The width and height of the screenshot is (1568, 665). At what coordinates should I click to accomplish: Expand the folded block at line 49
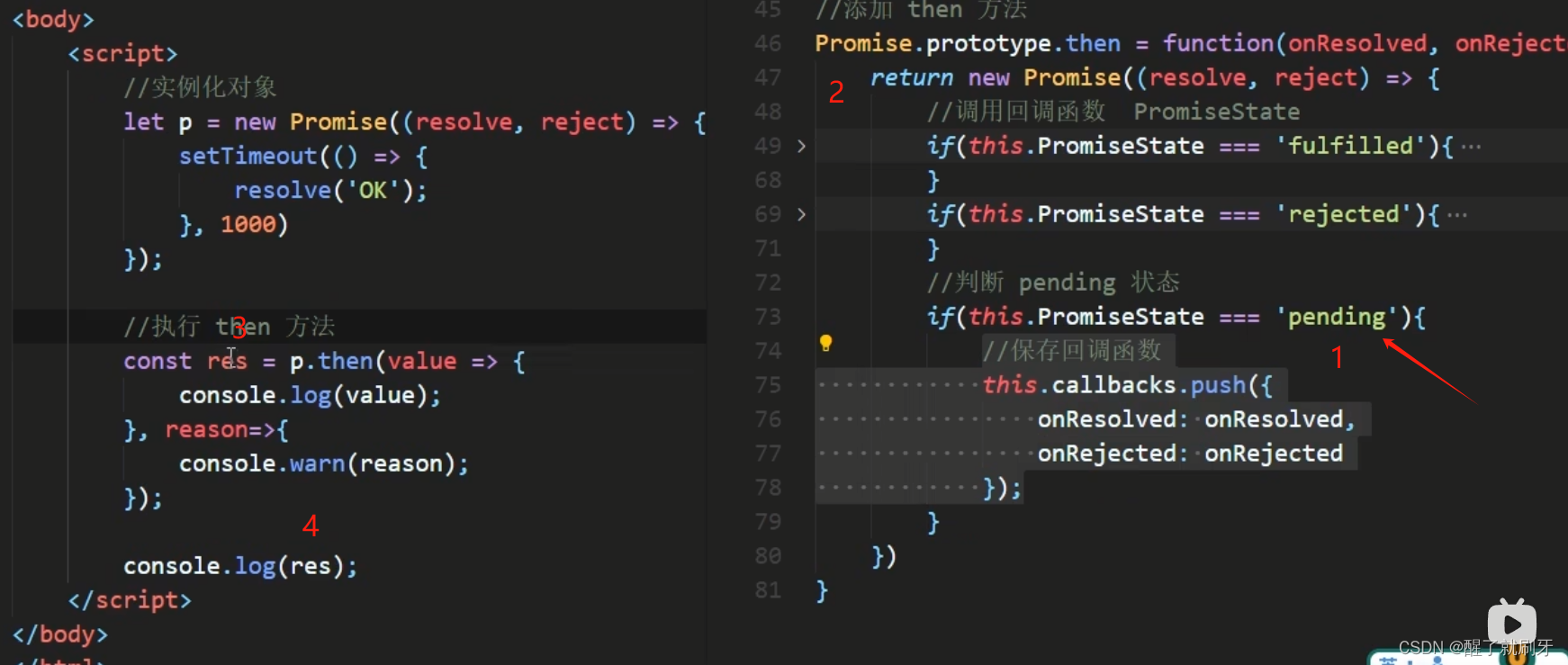coord(801,146)
